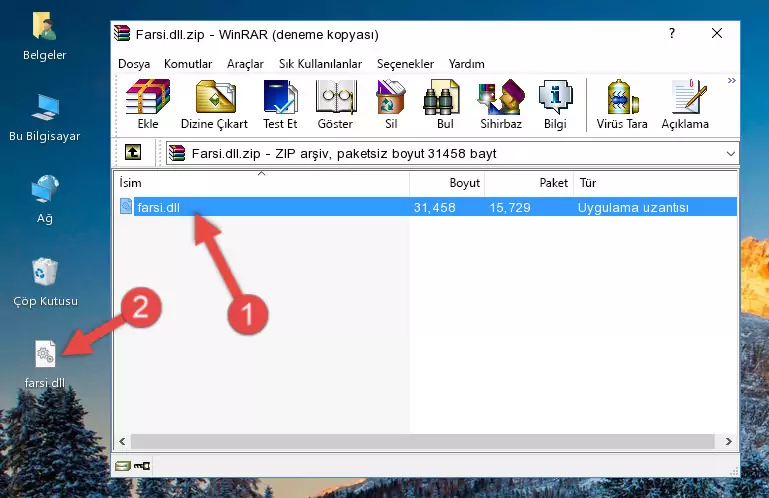This screenshot has height=498, width=769.
Task: Click the WinRAR help question mark
Action: 672,33
